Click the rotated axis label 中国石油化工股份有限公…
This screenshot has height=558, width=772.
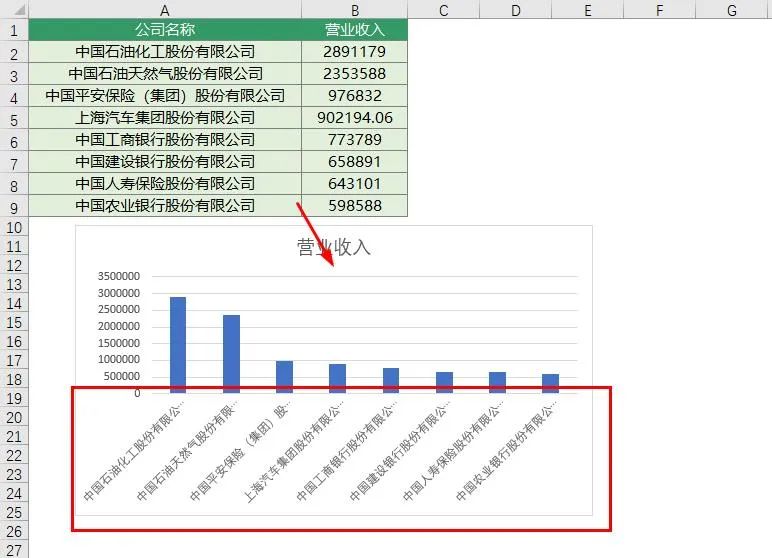point(133,450)
